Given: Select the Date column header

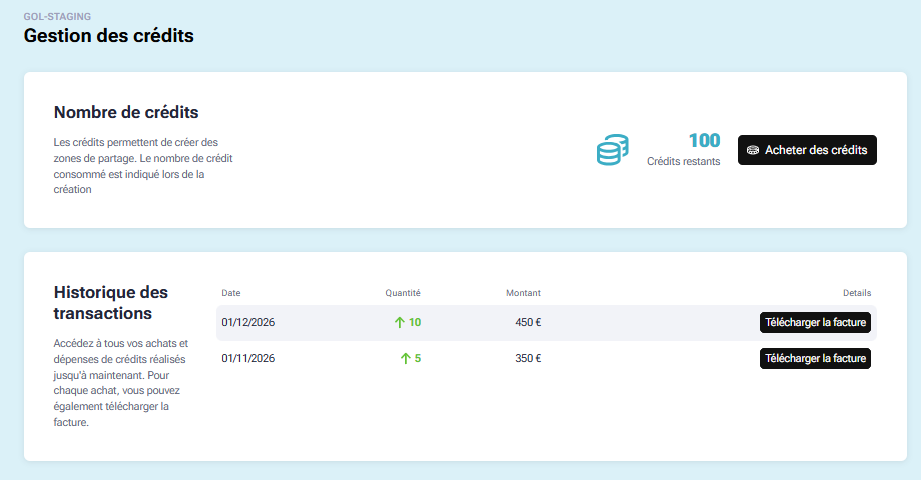Looking at the screenshot, I should 231,293.
